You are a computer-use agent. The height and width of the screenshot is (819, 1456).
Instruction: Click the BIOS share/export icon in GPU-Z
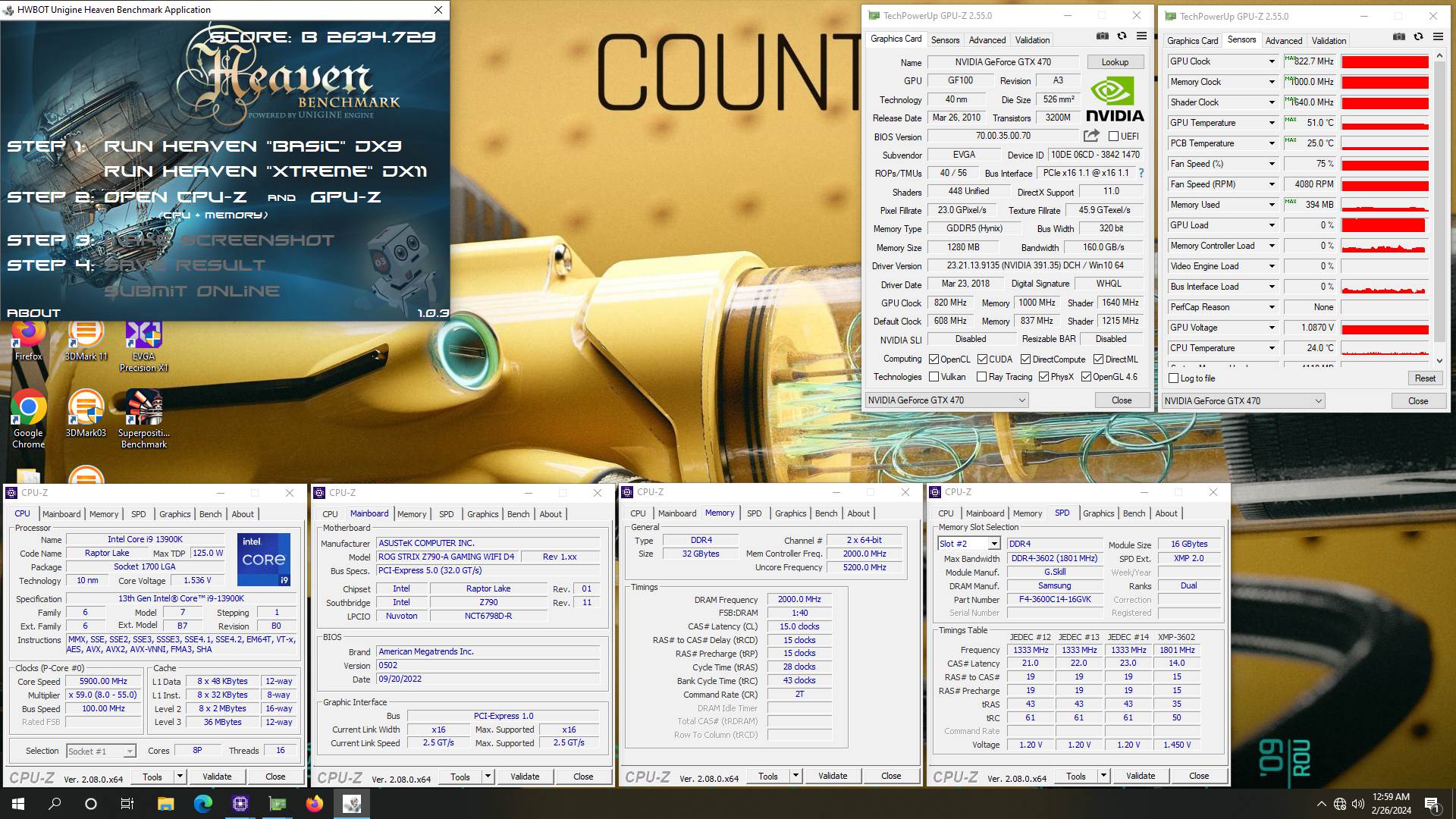1091,136
